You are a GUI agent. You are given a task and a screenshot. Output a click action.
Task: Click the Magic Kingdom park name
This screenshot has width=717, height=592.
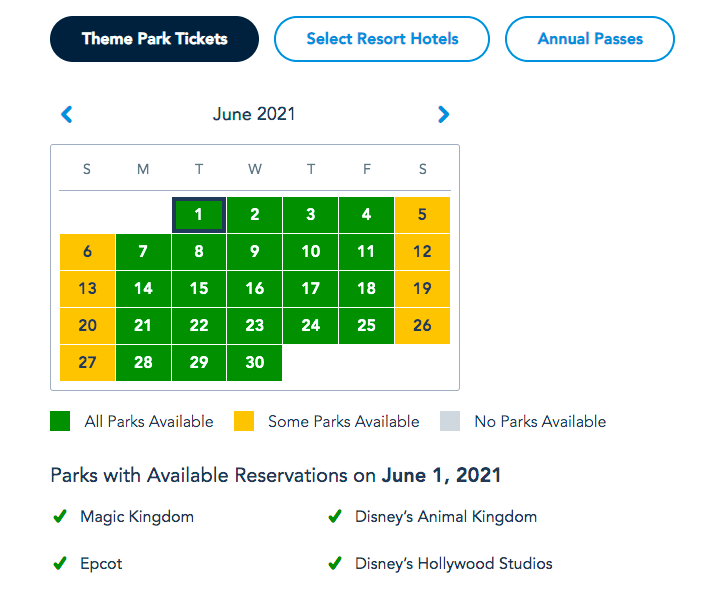pyautogui.click(x=137, y=517)
